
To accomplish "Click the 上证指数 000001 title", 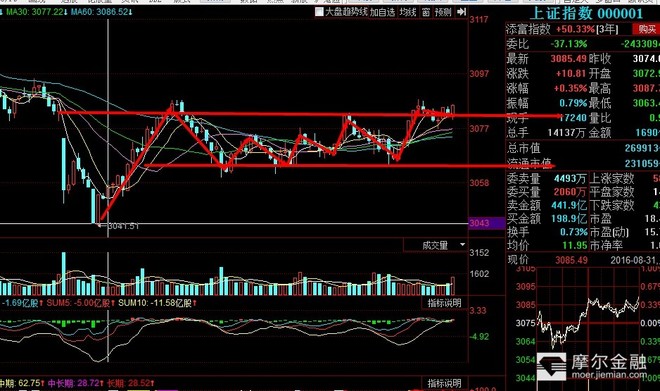I will tap(585, 13).
